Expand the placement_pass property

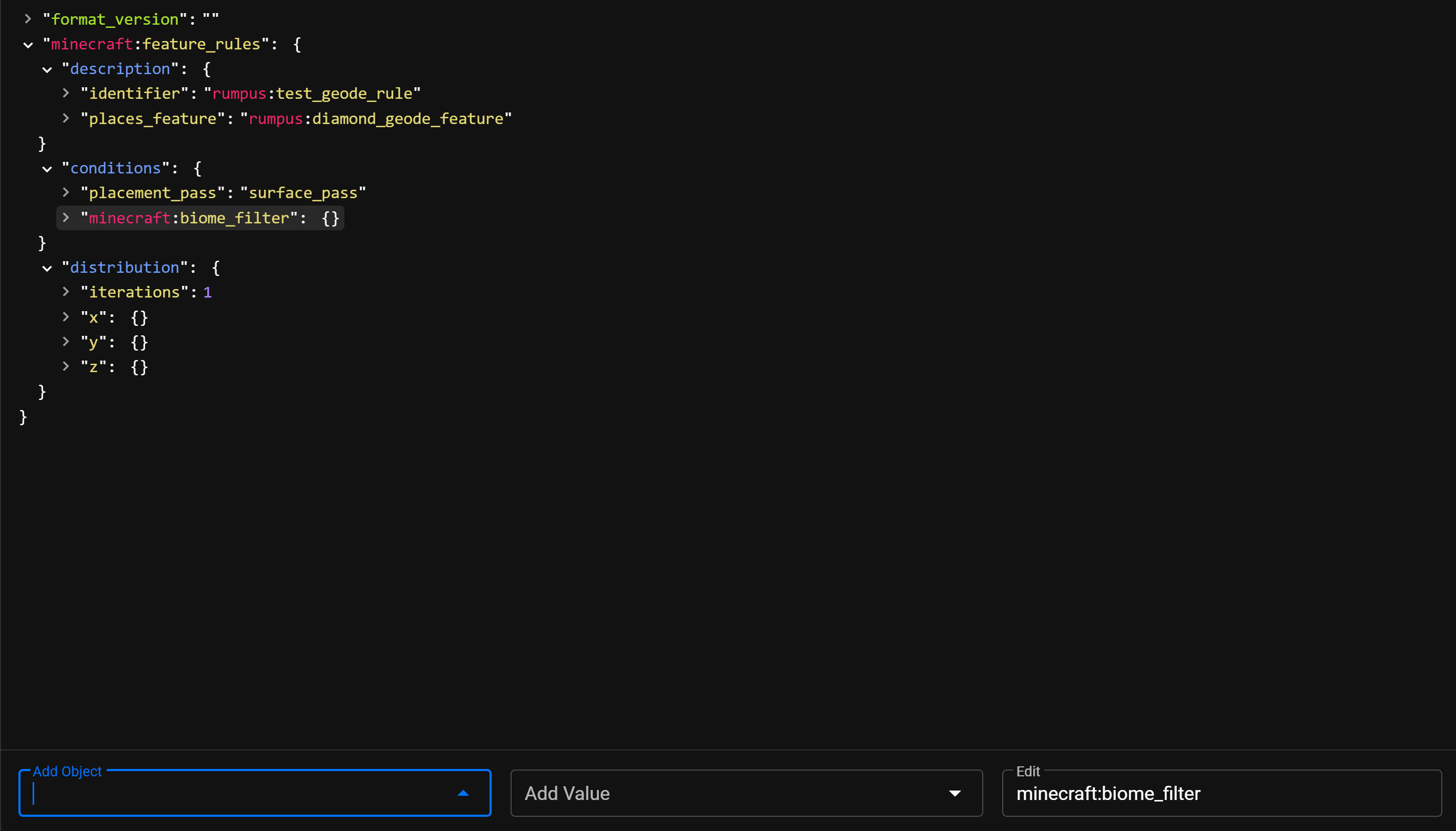tap(67, 192)
